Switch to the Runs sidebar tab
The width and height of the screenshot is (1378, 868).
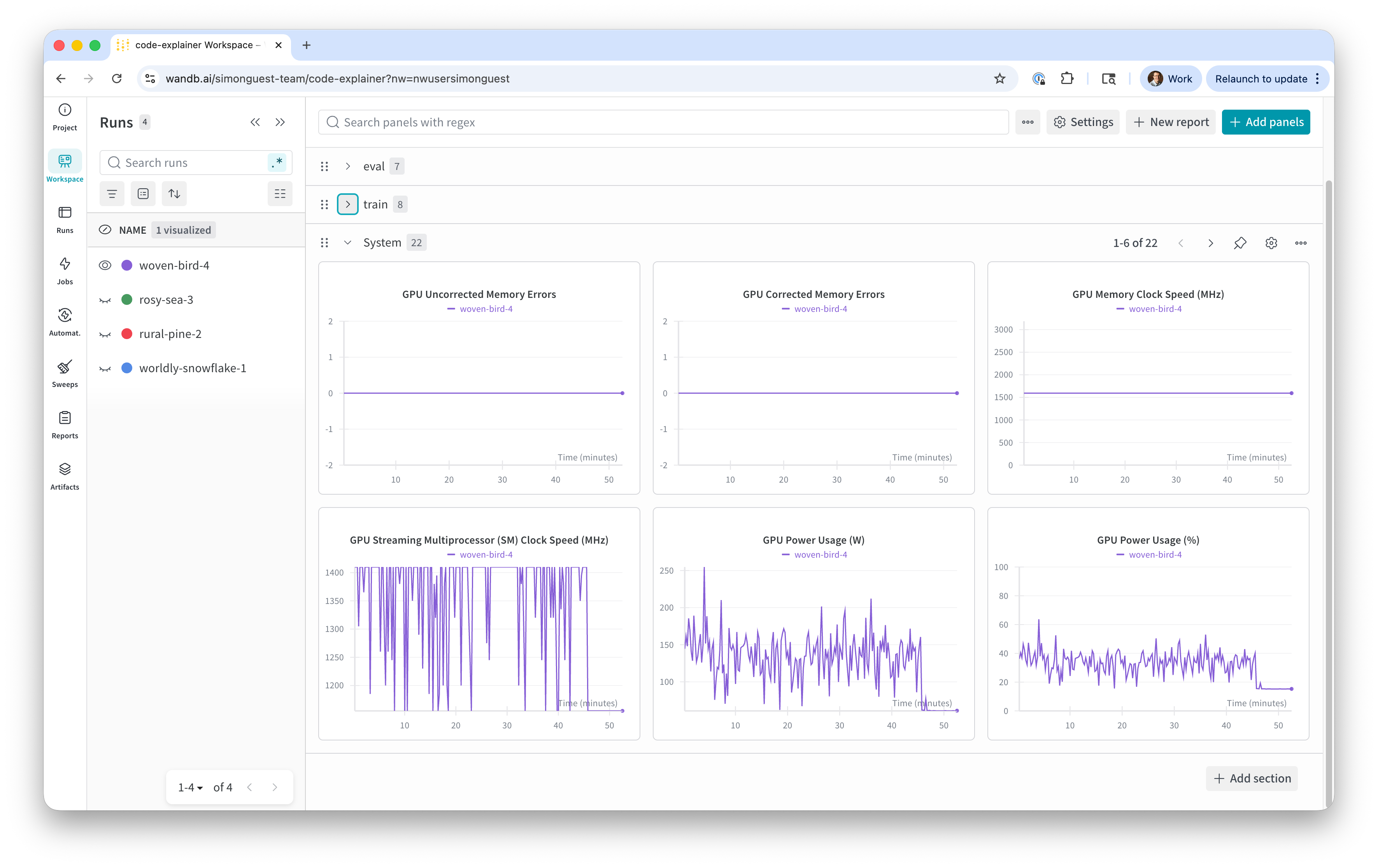(65, 219)
